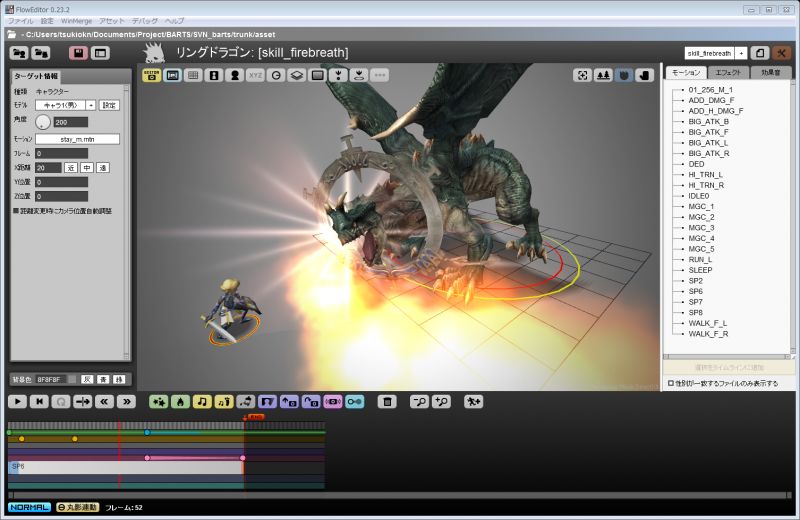Toggle the grid display icon in viewport toolbar

193,75
